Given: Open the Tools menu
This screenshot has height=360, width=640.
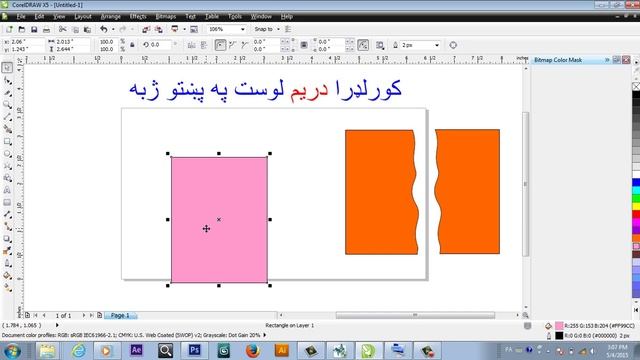Looking at the screenshot, I should (x=235, y=16).
